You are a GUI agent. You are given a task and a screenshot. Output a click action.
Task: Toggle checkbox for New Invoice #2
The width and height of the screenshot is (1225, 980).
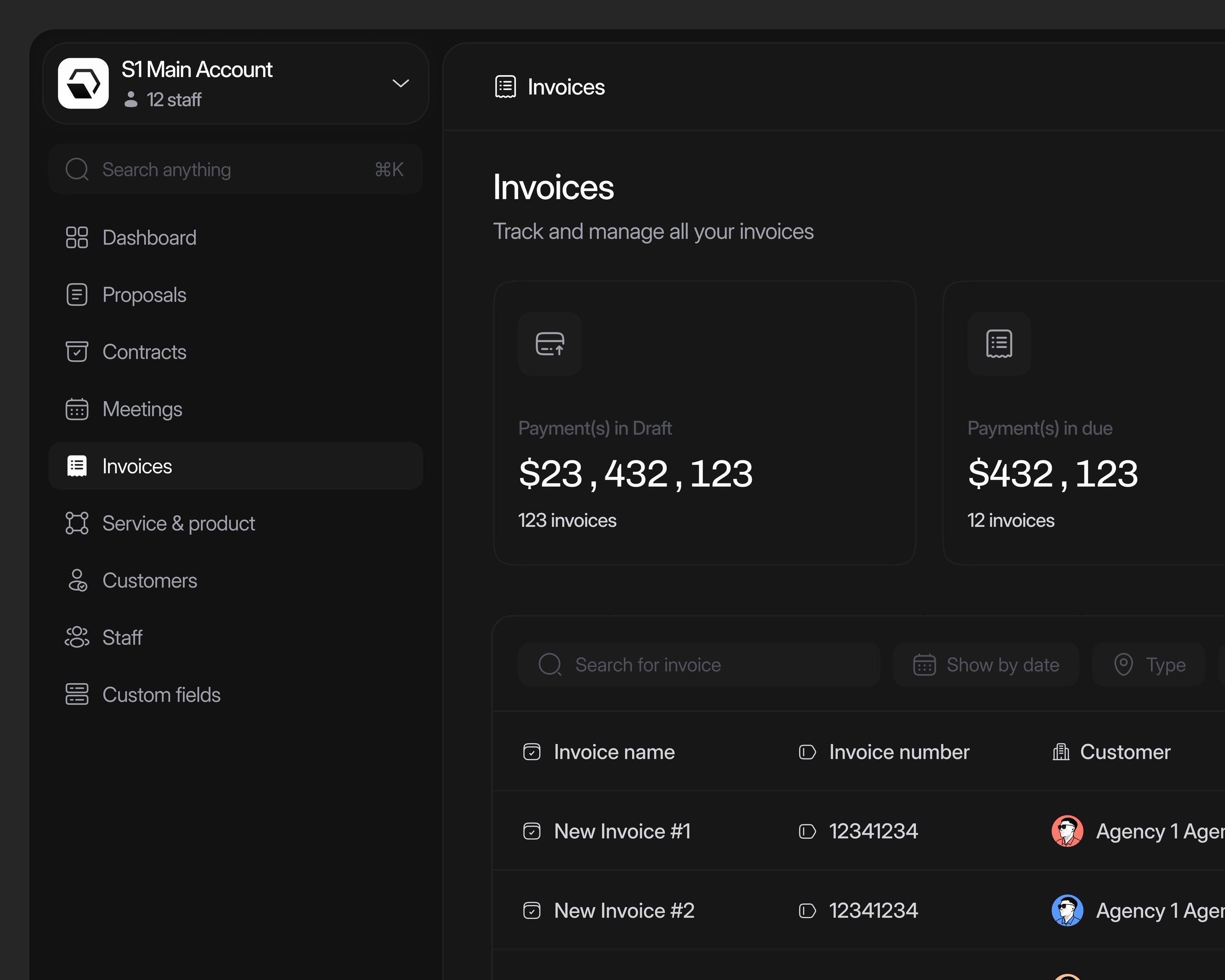532,911
